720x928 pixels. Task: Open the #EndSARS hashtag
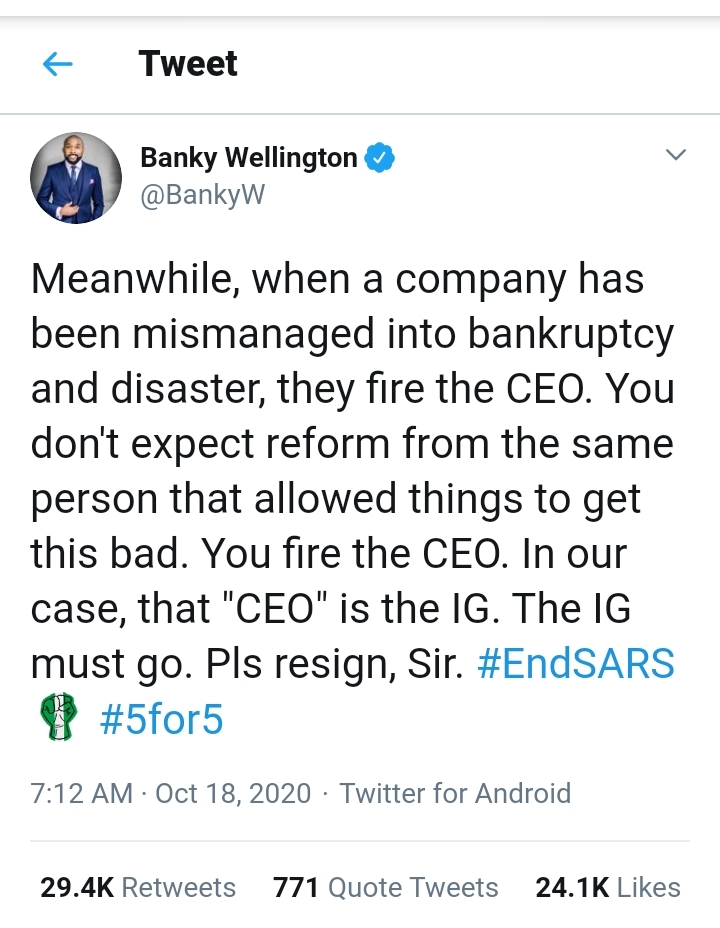tap(576, 665)
